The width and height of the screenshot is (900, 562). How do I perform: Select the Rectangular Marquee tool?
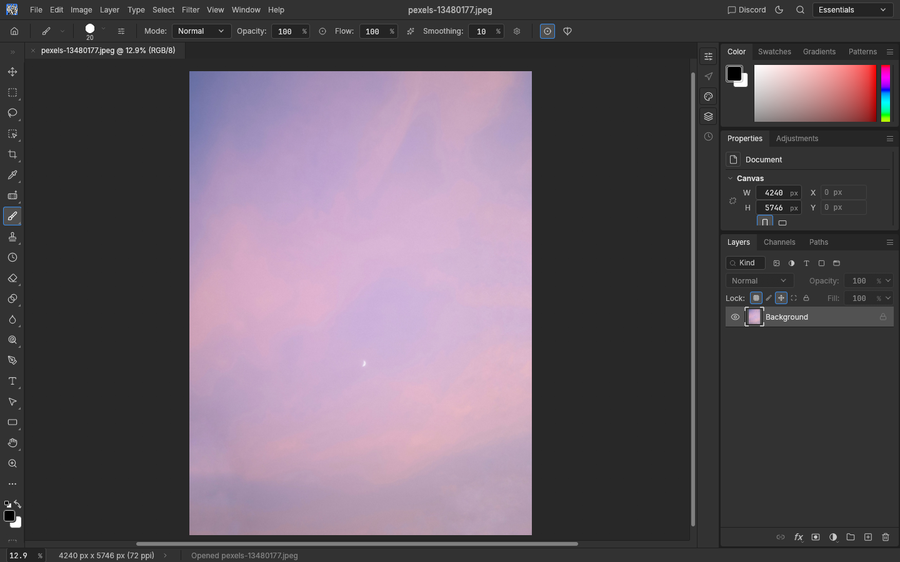coord(12,92)
